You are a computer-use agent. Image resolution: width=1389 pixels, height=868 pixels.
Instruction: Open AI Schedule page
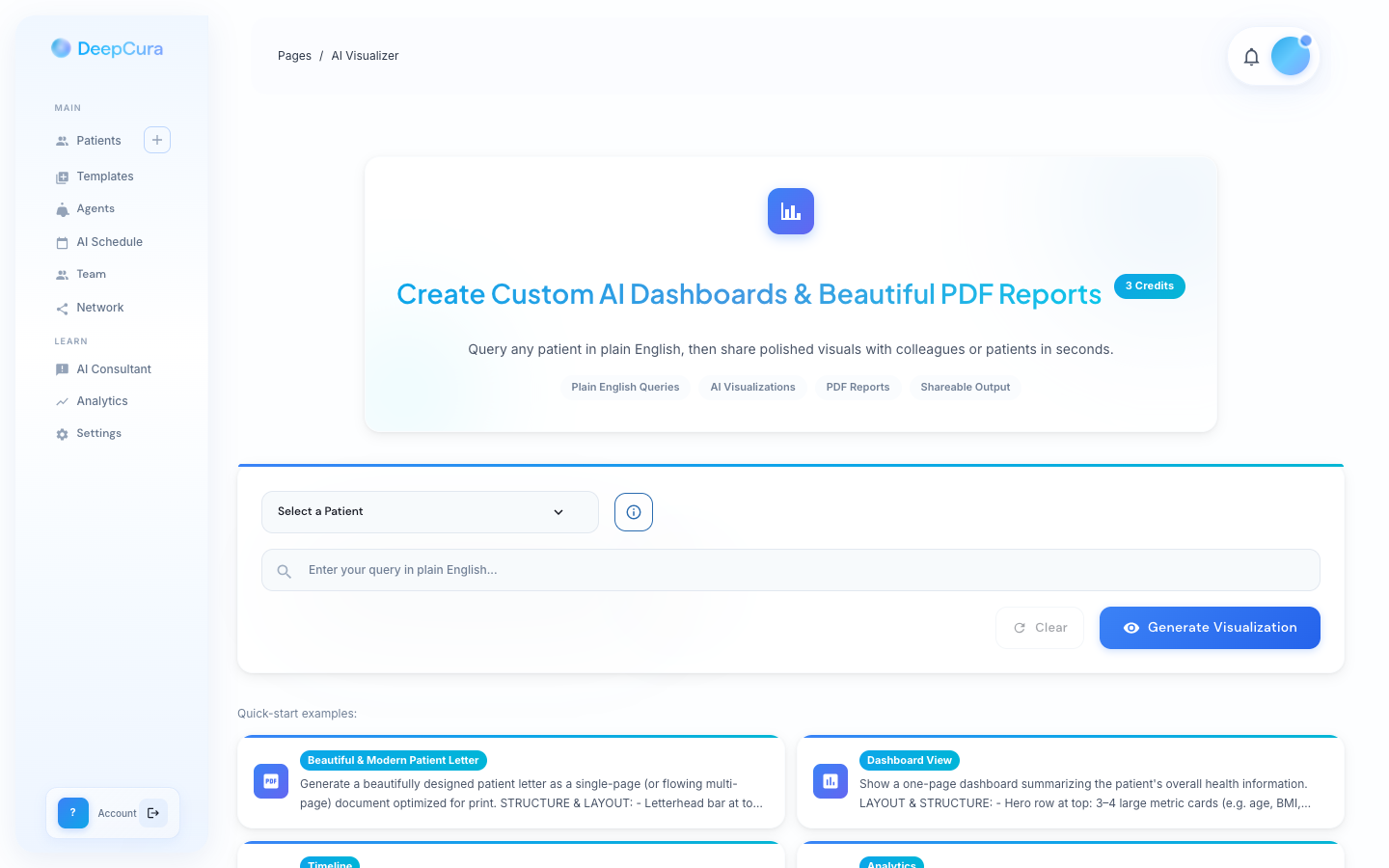[110, 242]
